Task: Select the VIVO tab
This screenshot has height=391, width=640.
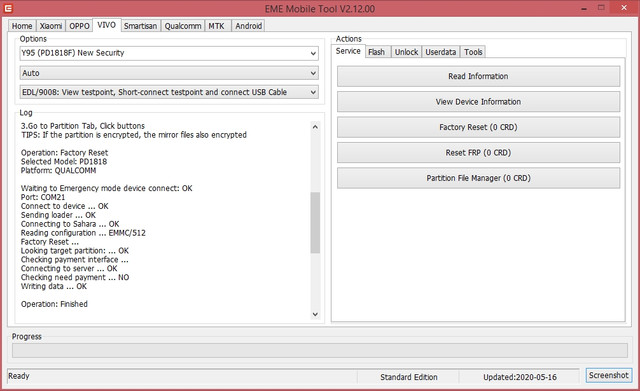Action: [107, 25]
